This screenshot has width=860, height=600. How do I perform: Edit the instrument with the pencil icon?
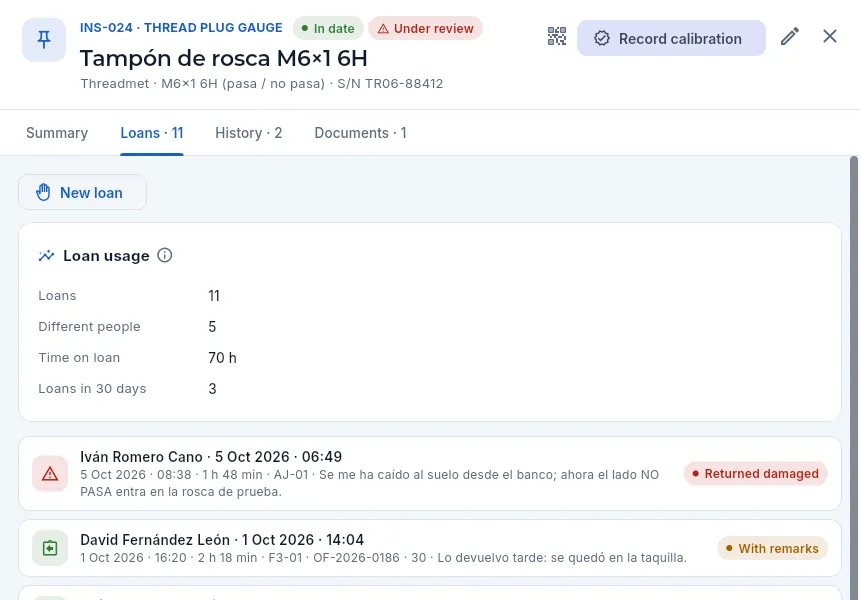point(789,37)
